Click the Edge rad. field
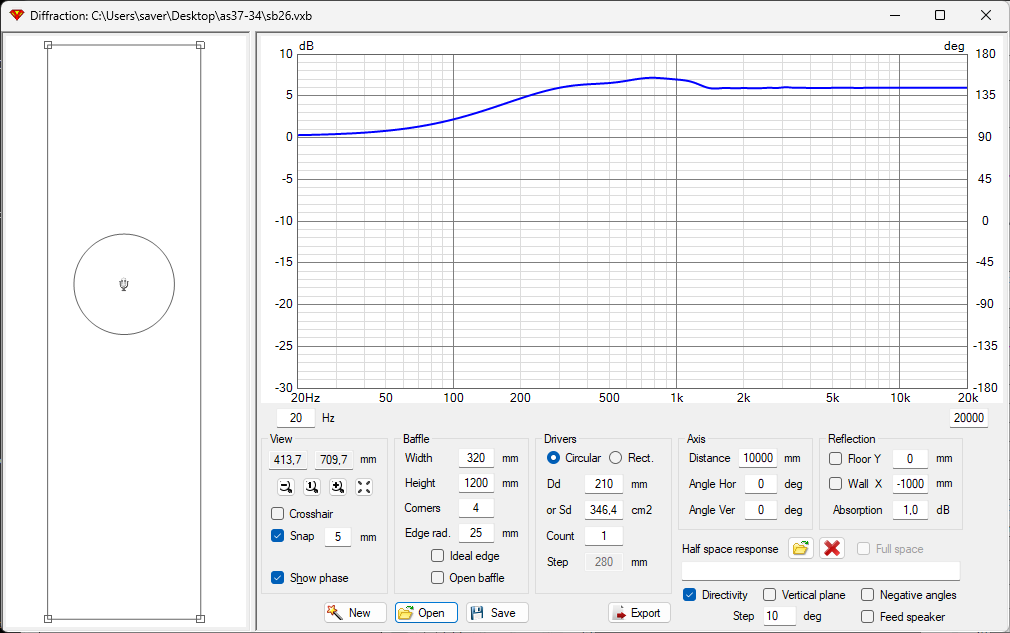 (476, 533)
